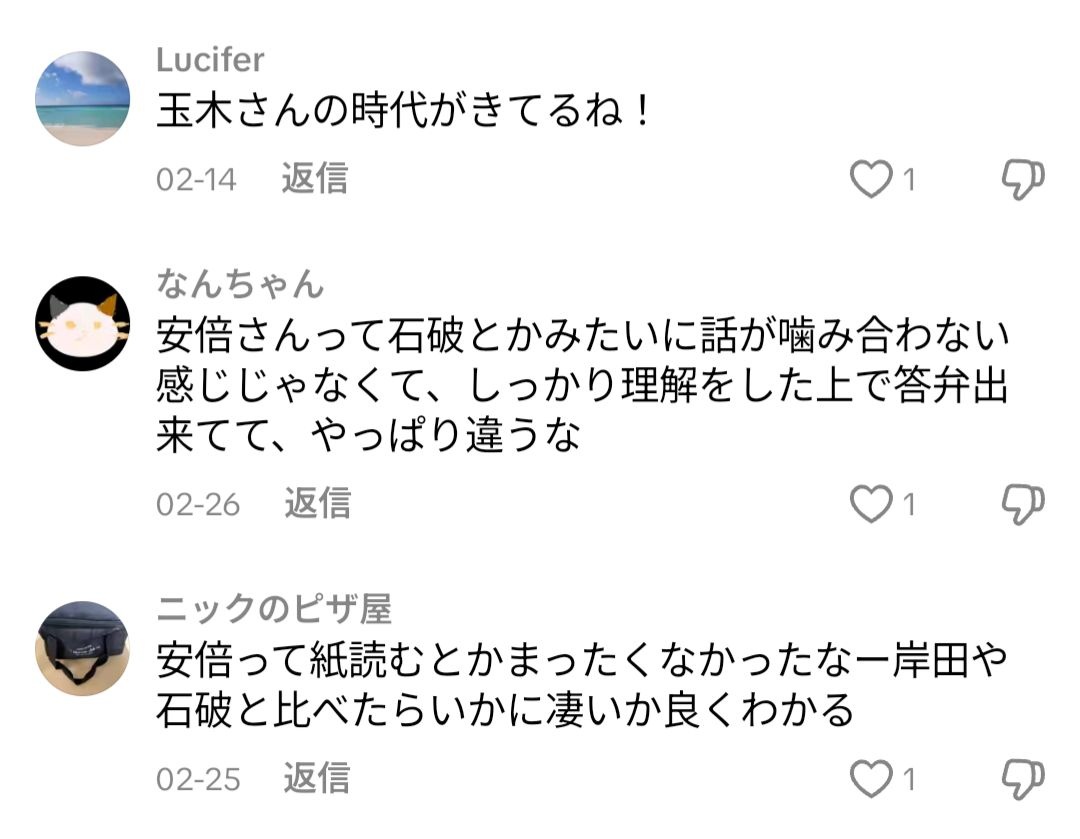Dislike ニックのピザ屋's comment
The height and width of the screenshot is (839, 1080).
(1022, 779)
